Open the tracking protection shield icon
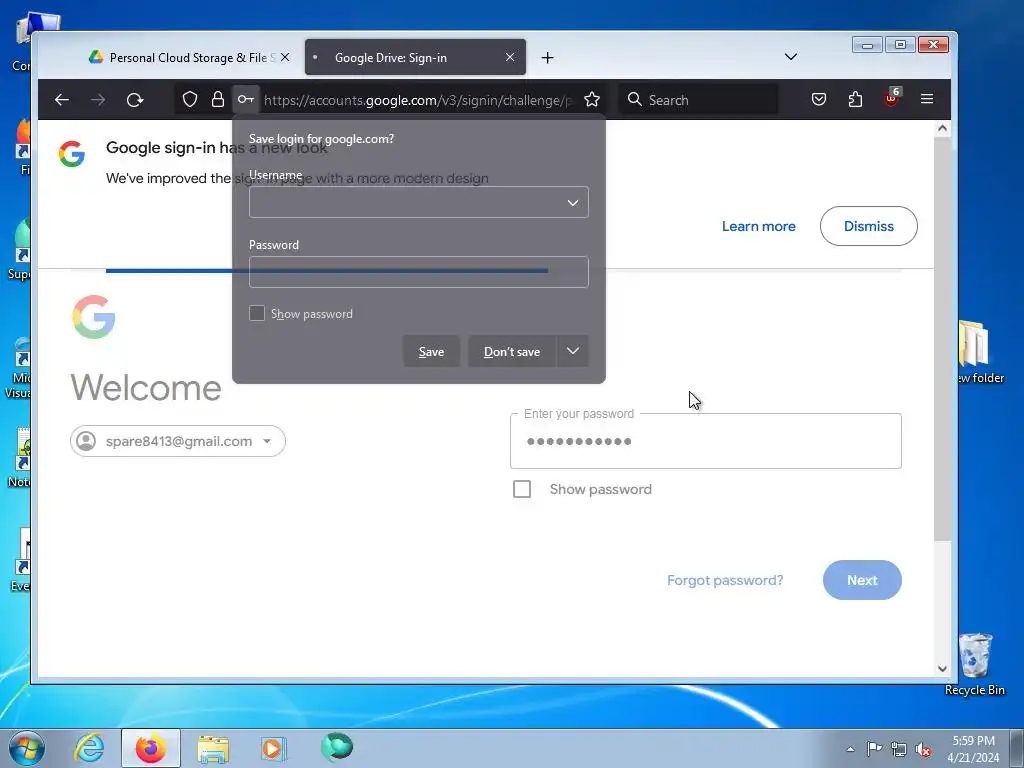Viewport: 1024px width, 768px height. pos(189,99)
